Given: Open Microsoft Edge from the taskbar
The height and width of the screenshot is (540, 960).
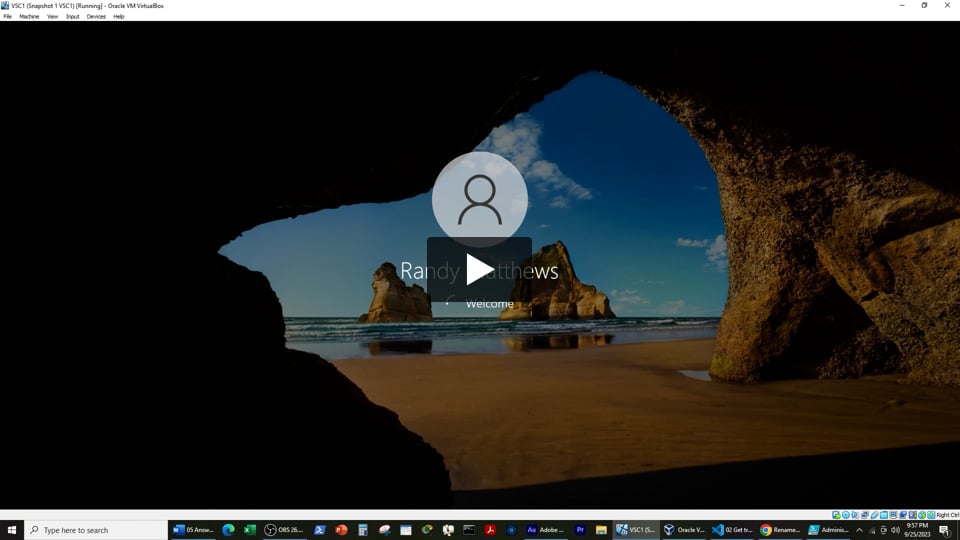Looking at the screenshot, I should tap(228, 530).
